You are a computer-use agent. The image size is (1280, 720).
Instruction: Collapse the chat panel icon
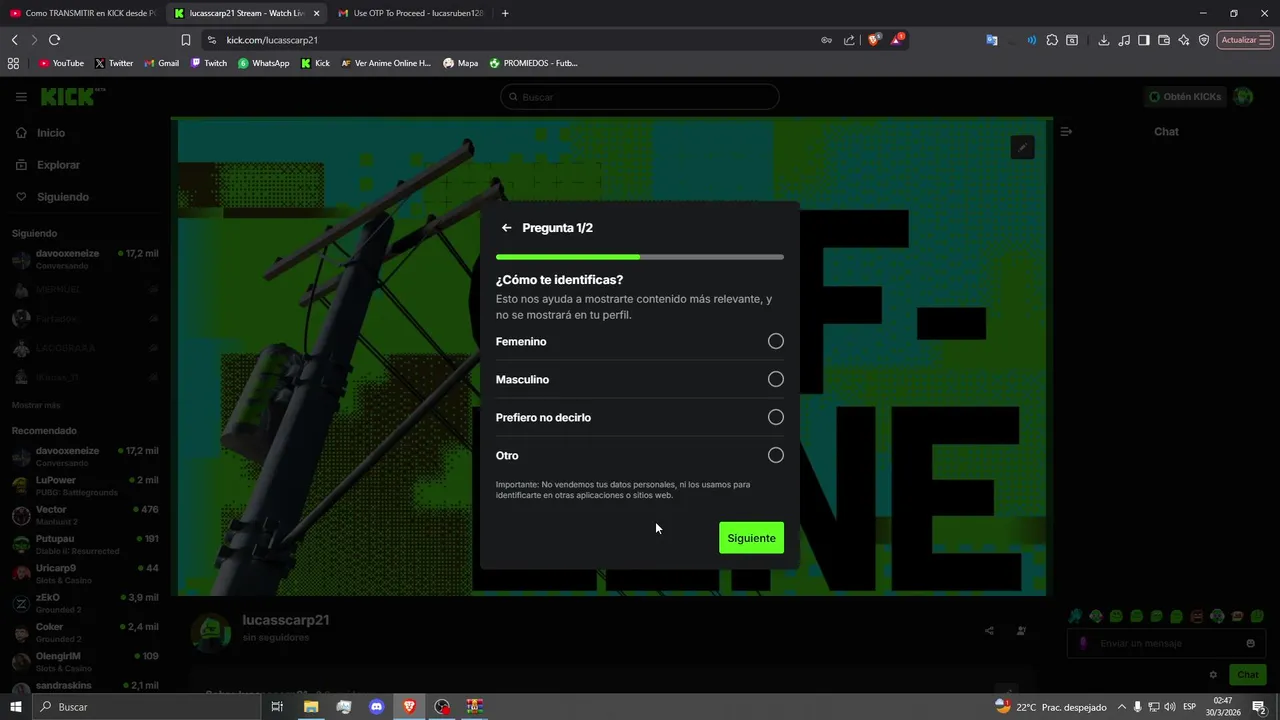tap(1066, 132)
